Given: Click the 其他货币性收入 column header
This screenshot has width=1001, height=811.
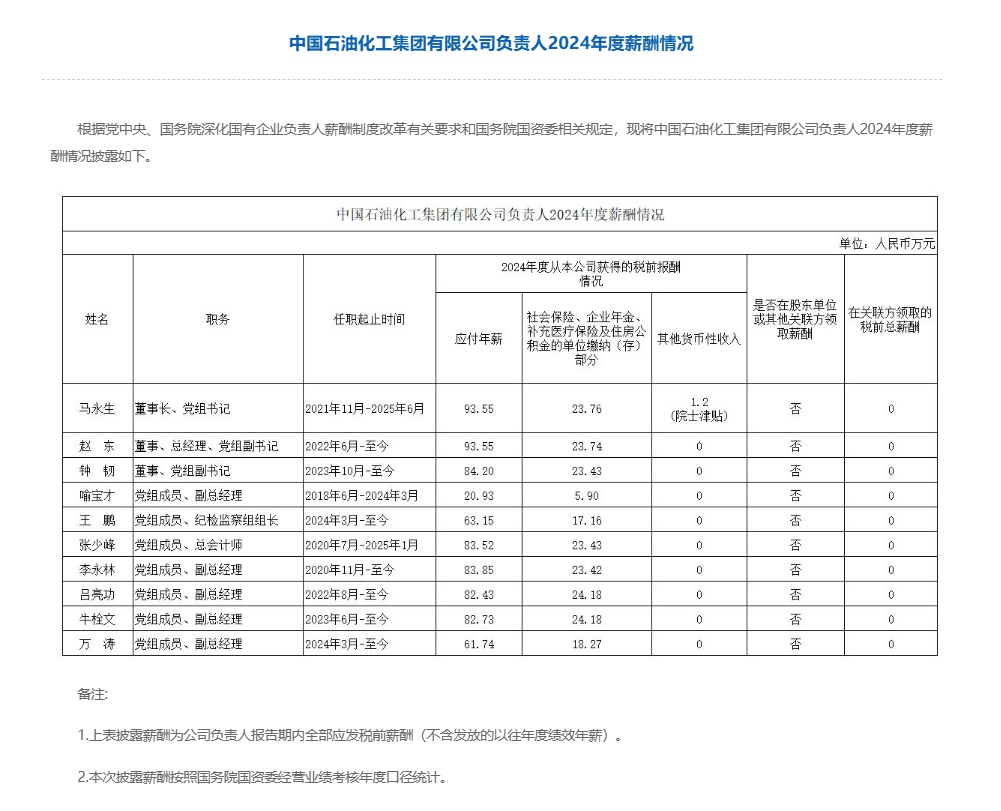Looking at the screenshot, I should (698, 338).
